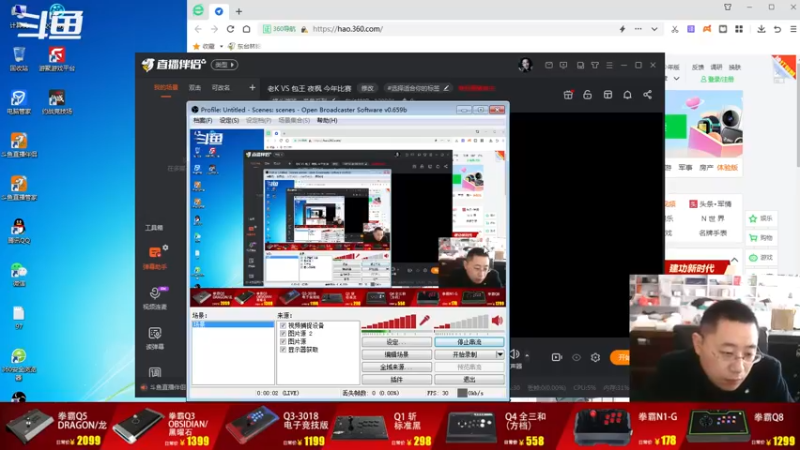Switch to 我的场景 tab in 直播伴侣

tap(166, 88)
